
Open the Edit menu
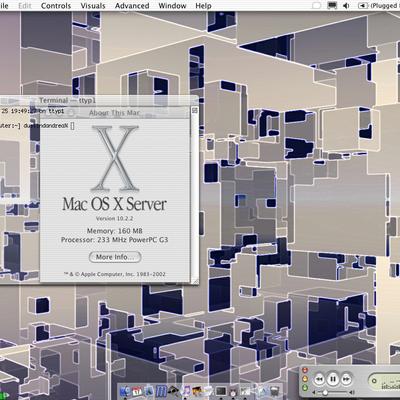click(x=25, y=6)
